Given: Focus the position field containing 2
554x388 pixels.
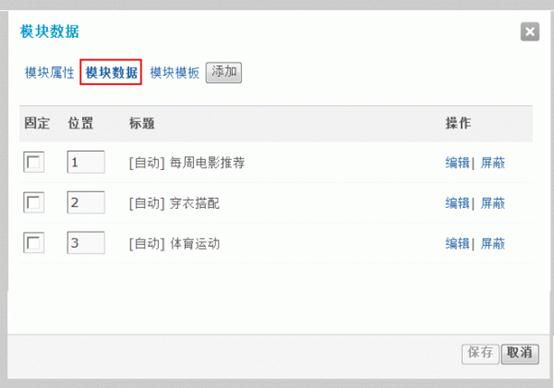Looking at the screenshot, I should (x=86, y=202).
